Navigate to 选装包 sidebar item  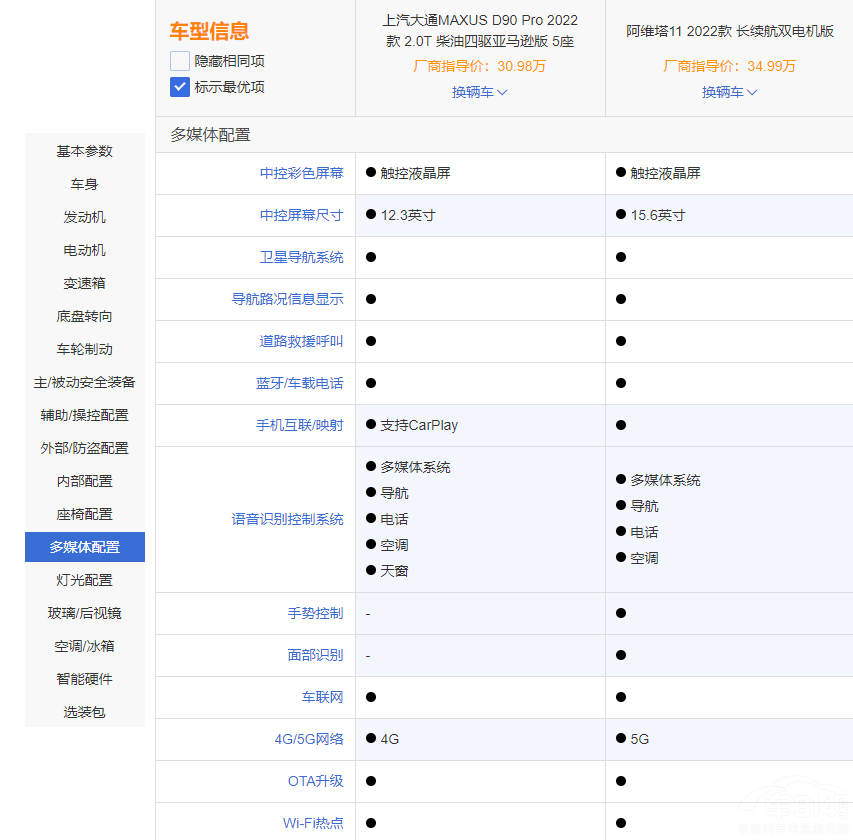(85, 712)
